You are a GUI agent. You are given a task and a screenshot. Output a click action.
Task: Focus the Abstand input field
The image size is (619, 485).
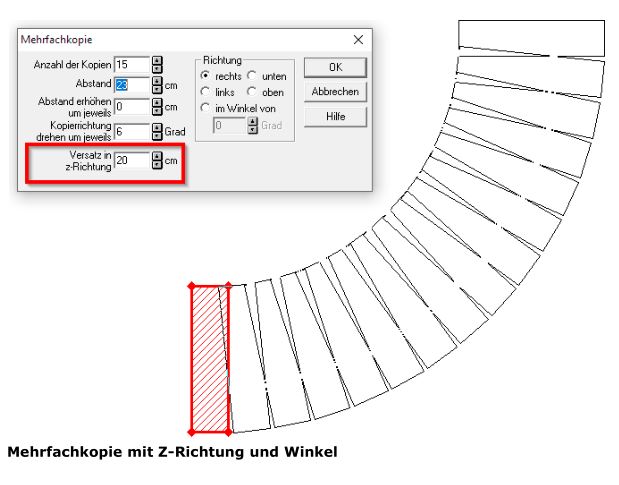132,84
